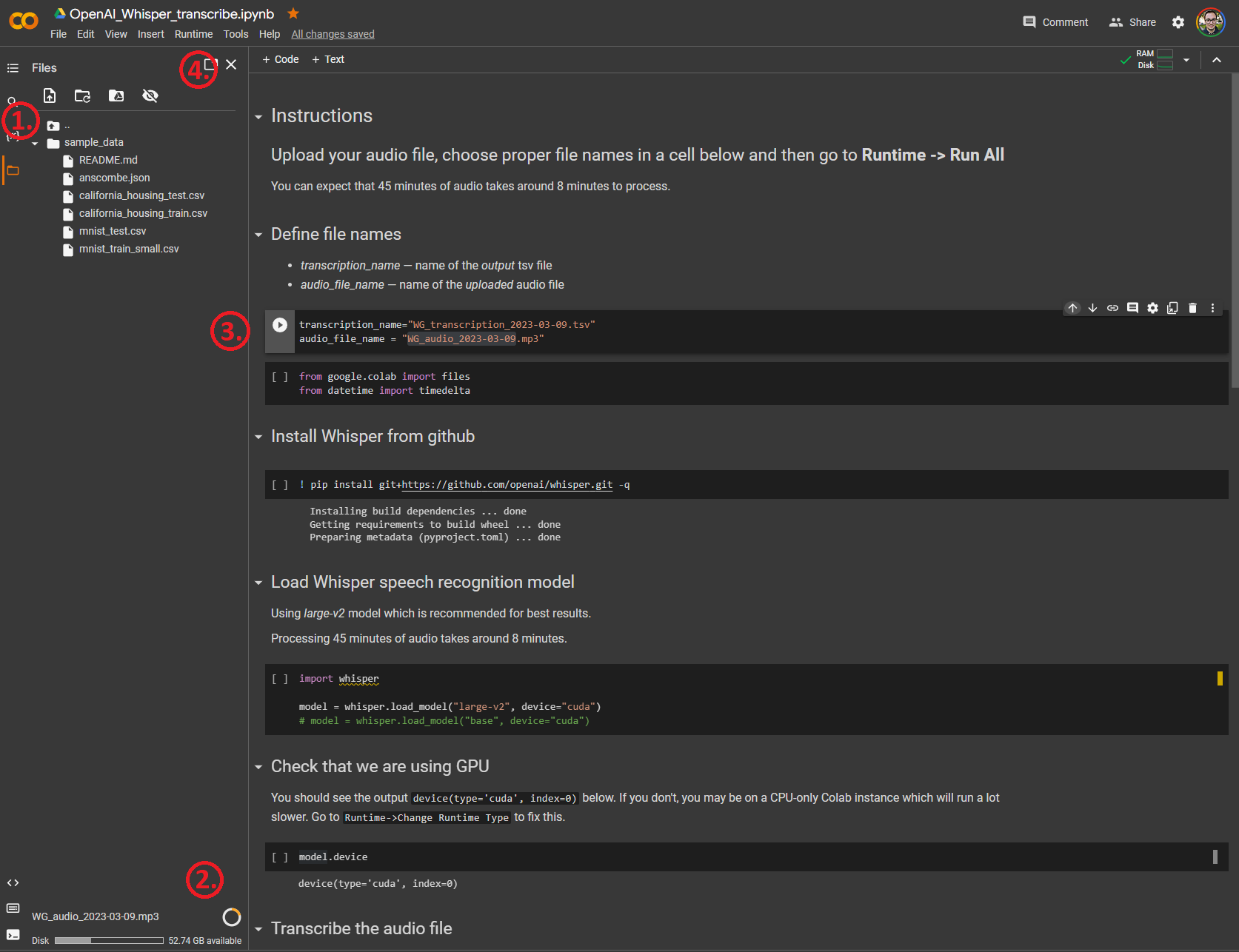Image resolution: width=1239 pixels, height=952 pixels.
Task: Click the upload progress spinner for WG_audio mp3
Action: (232, 917)
